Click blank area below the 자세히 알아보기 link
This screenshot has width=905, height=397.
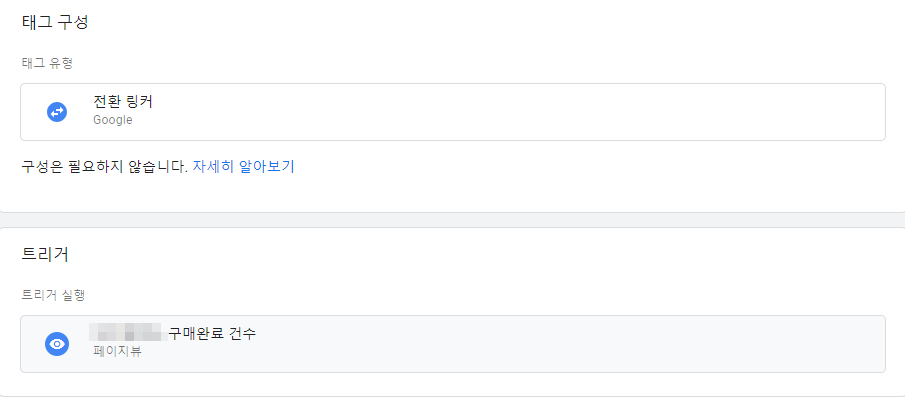pyautogui.click(x=243, y=193)
